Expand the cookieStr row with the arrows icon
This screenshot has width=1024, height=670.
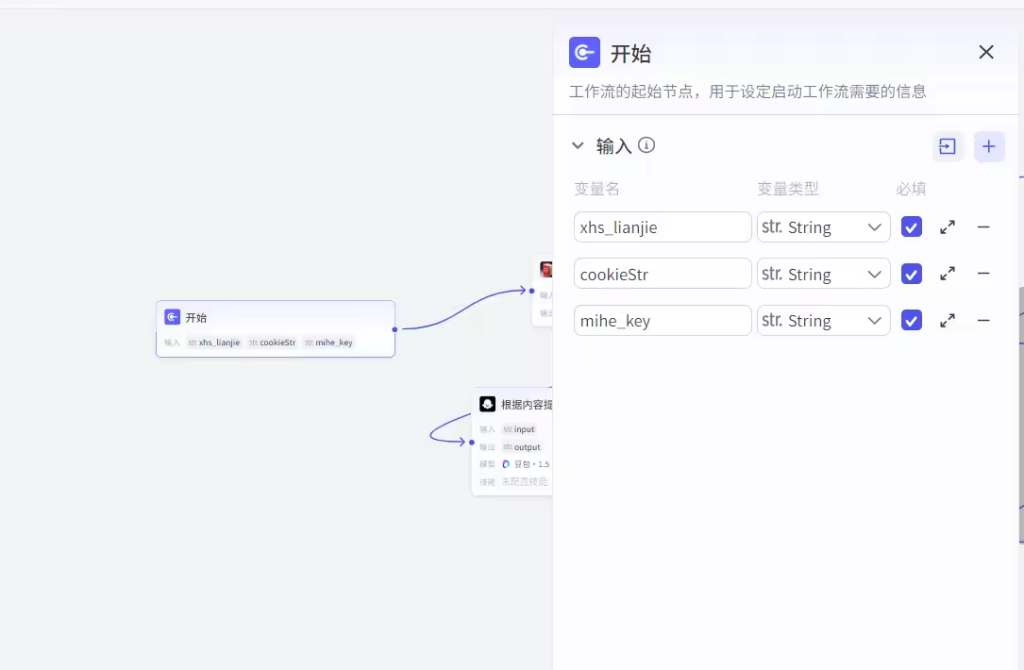coord(947,274)
